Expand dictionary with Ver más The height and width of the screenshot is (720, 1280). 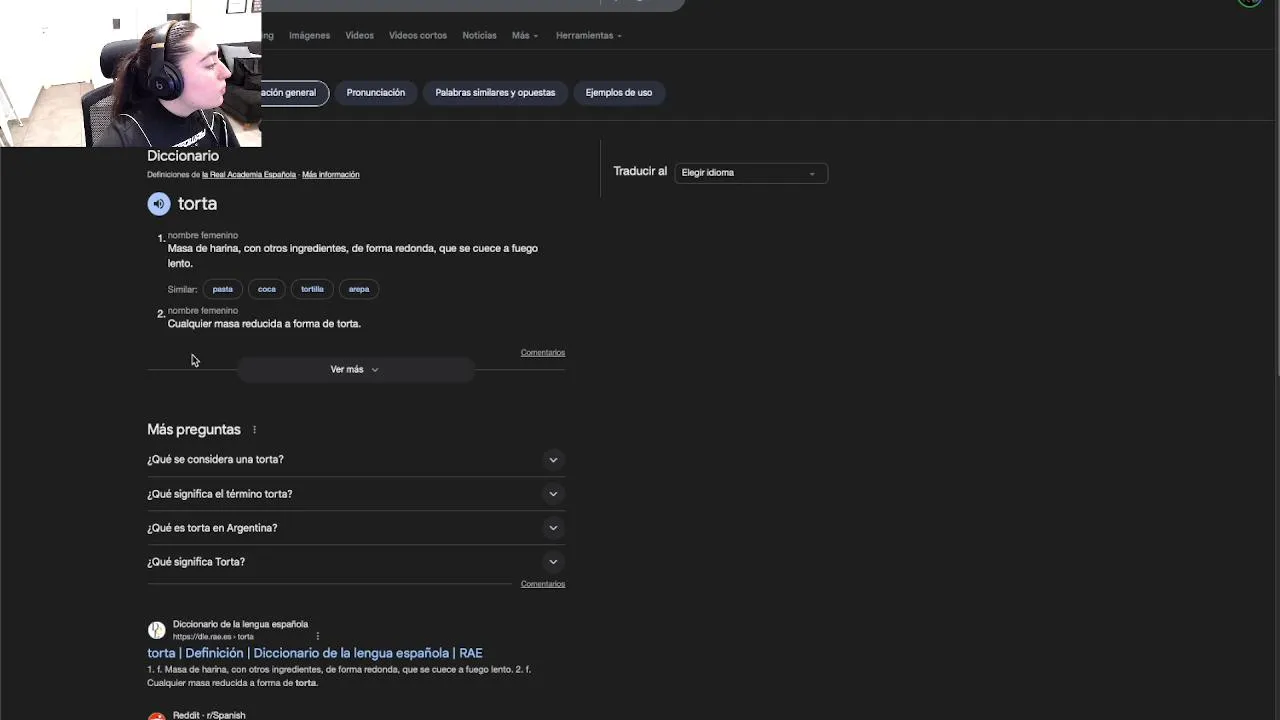pyautogui.click(x=355, y=370)
